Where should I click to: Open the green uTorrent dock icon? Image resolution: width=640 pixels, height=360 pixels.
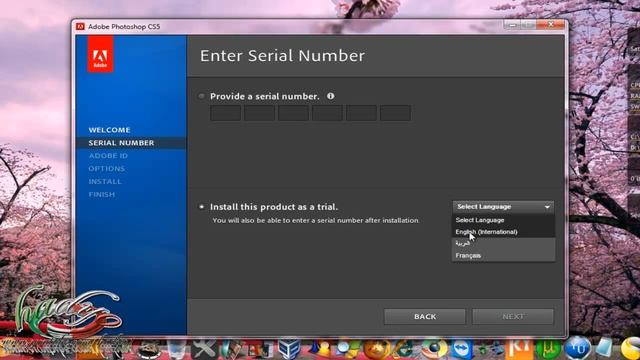coord(548,349)
